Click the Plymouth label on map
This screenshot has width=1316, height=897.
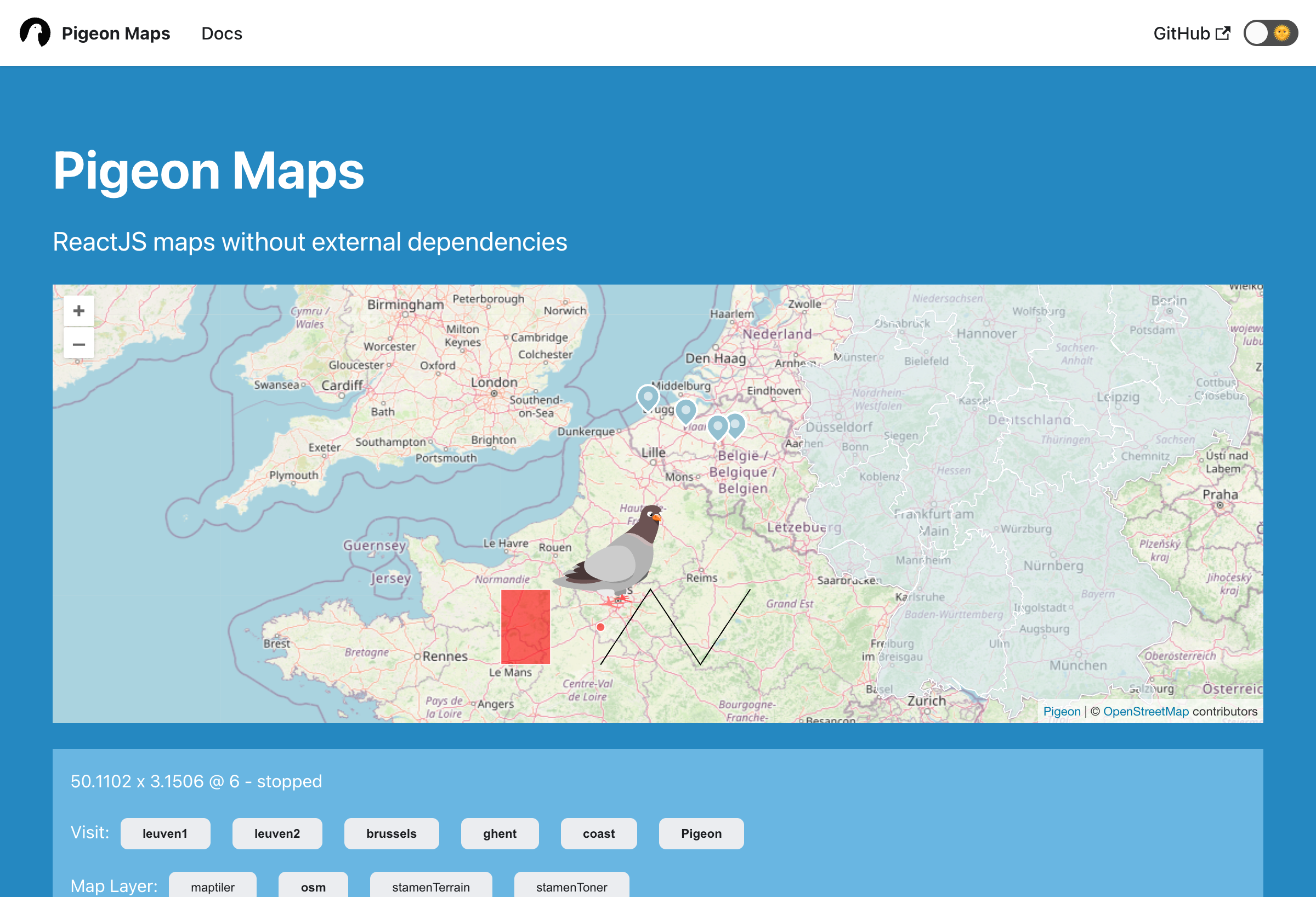[x=294, y=475]
